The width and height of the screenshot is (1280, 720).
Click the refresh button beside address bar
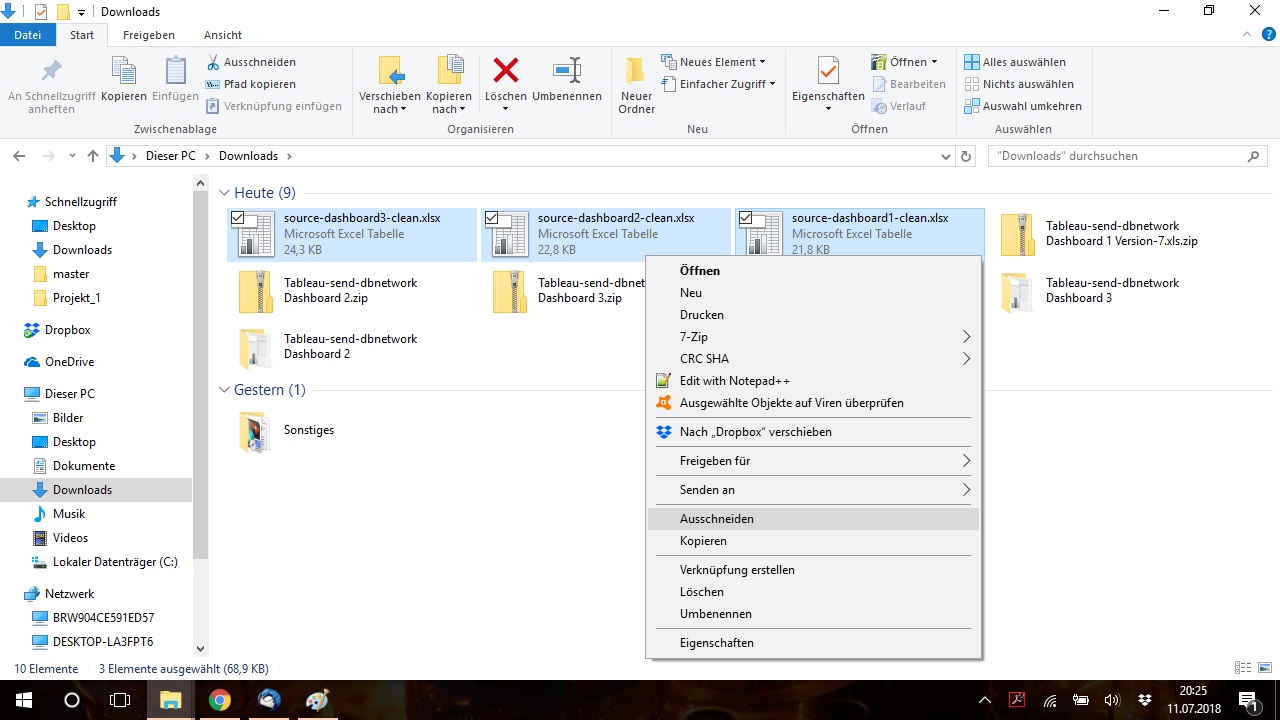pos(966,156)
